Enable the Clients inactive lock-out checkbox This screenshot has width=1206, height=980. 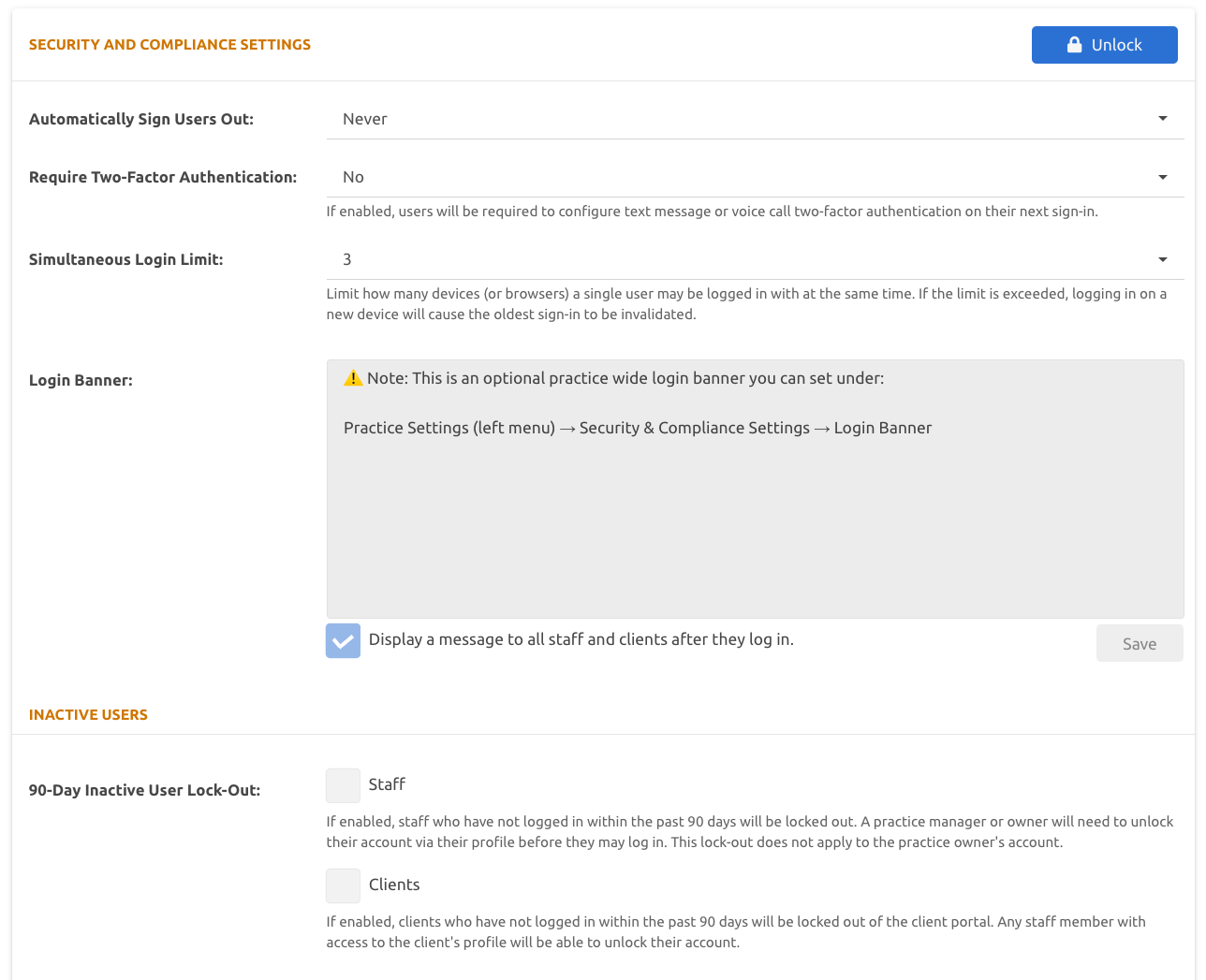[x=343, y=885]
